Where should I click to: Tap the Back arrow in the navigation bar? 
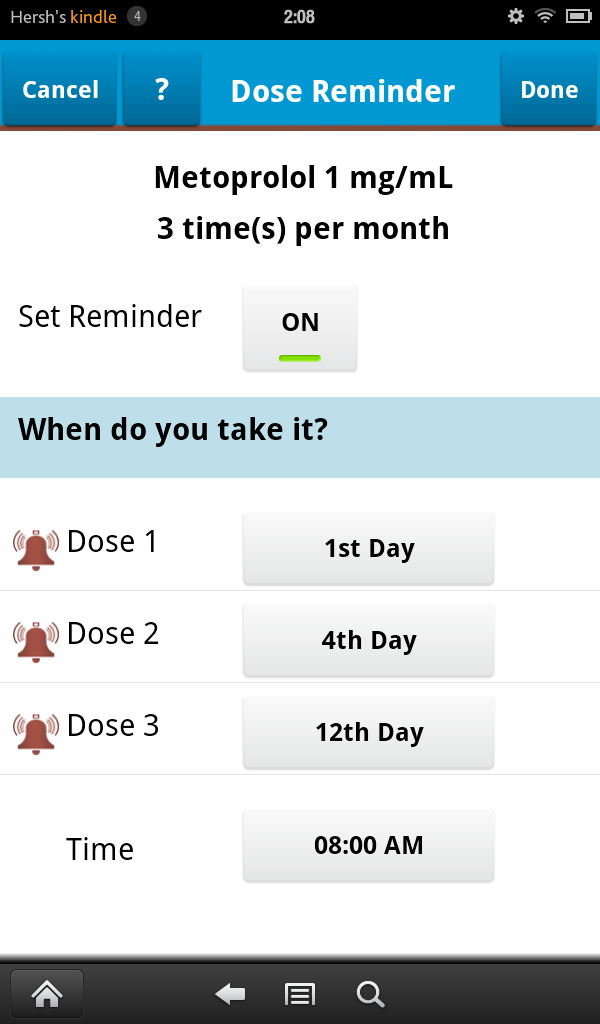pyautogui.click(x=229, y=992)
